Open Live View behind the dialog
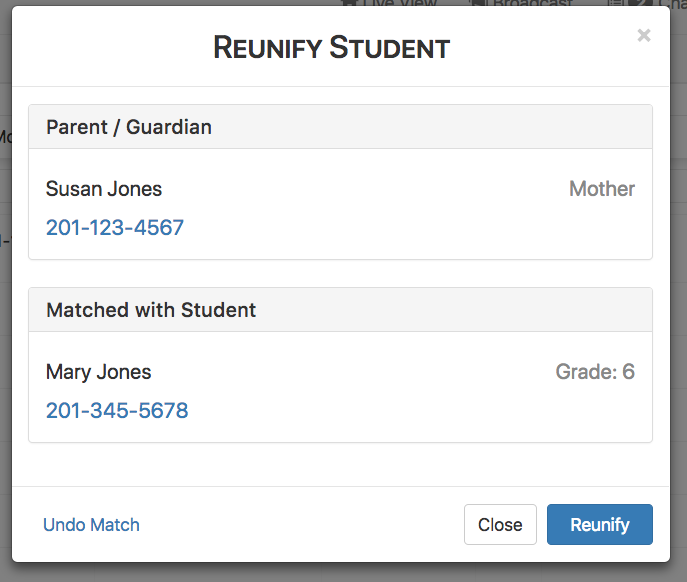This screenshot has width=687, height=582. [400, 3]
